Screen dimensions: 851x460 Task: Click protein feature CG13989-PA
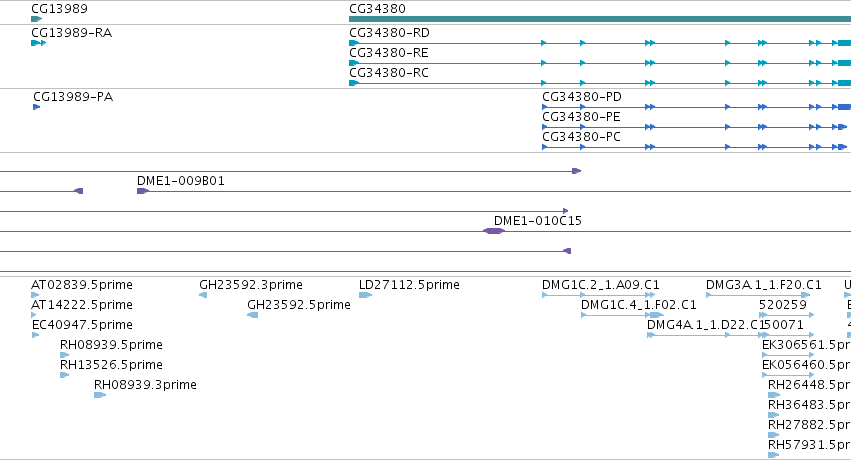(x=73, y=97)
